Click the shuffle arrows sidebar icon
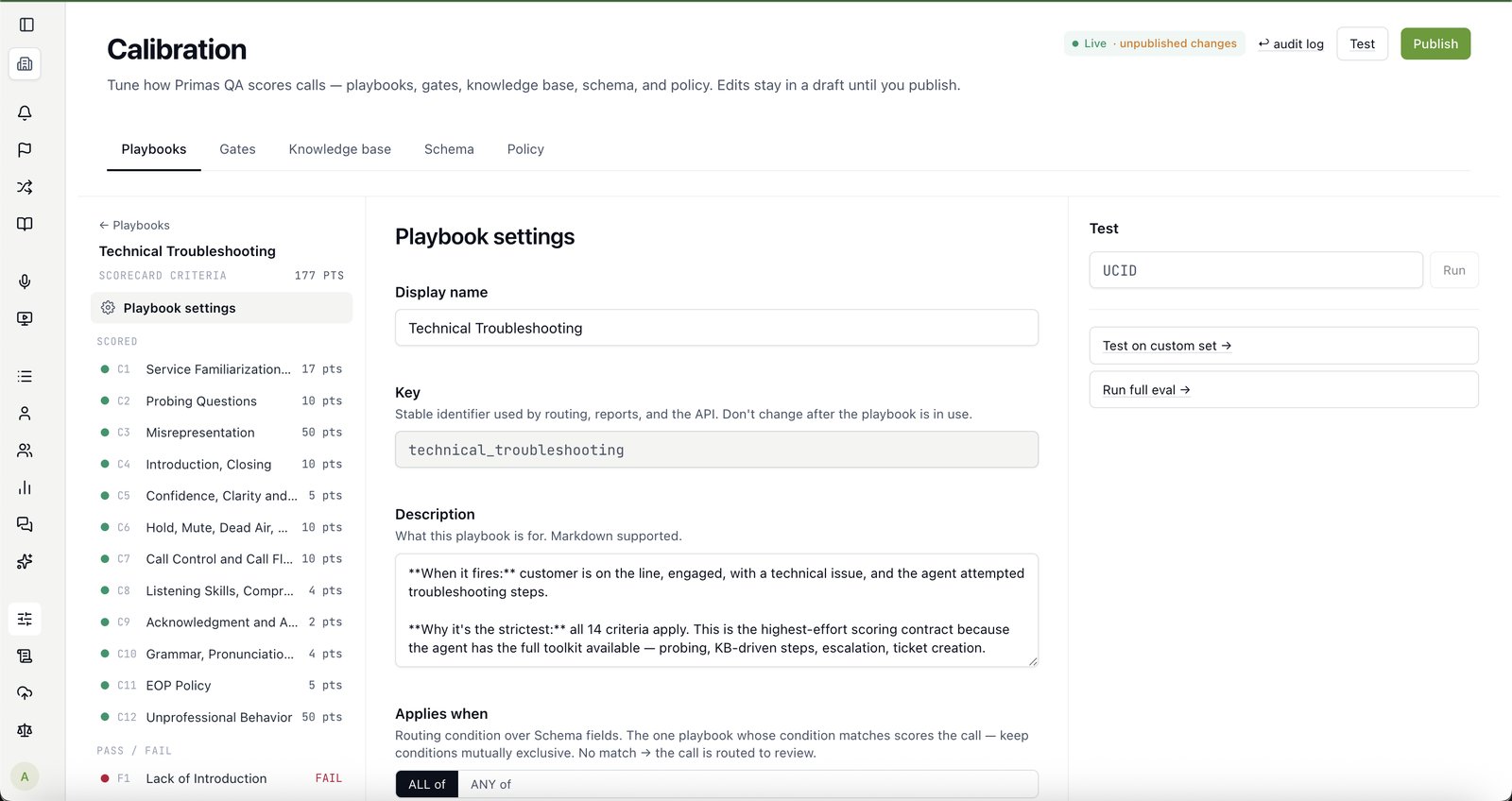This screenshot has height=801, width=1512. pyautogui.click(x=25, y=187)
